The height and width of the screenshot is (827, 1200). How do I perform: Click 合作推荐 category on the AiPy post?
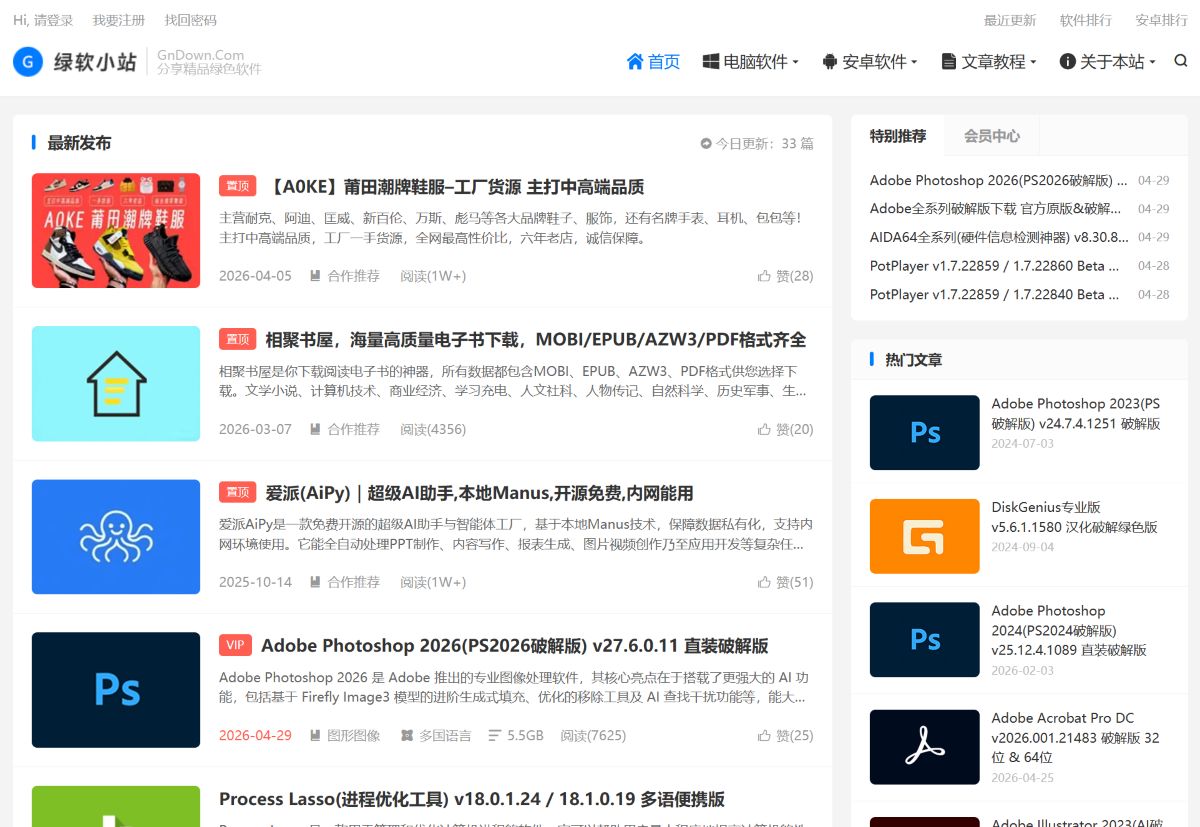[x=345, y=582]
